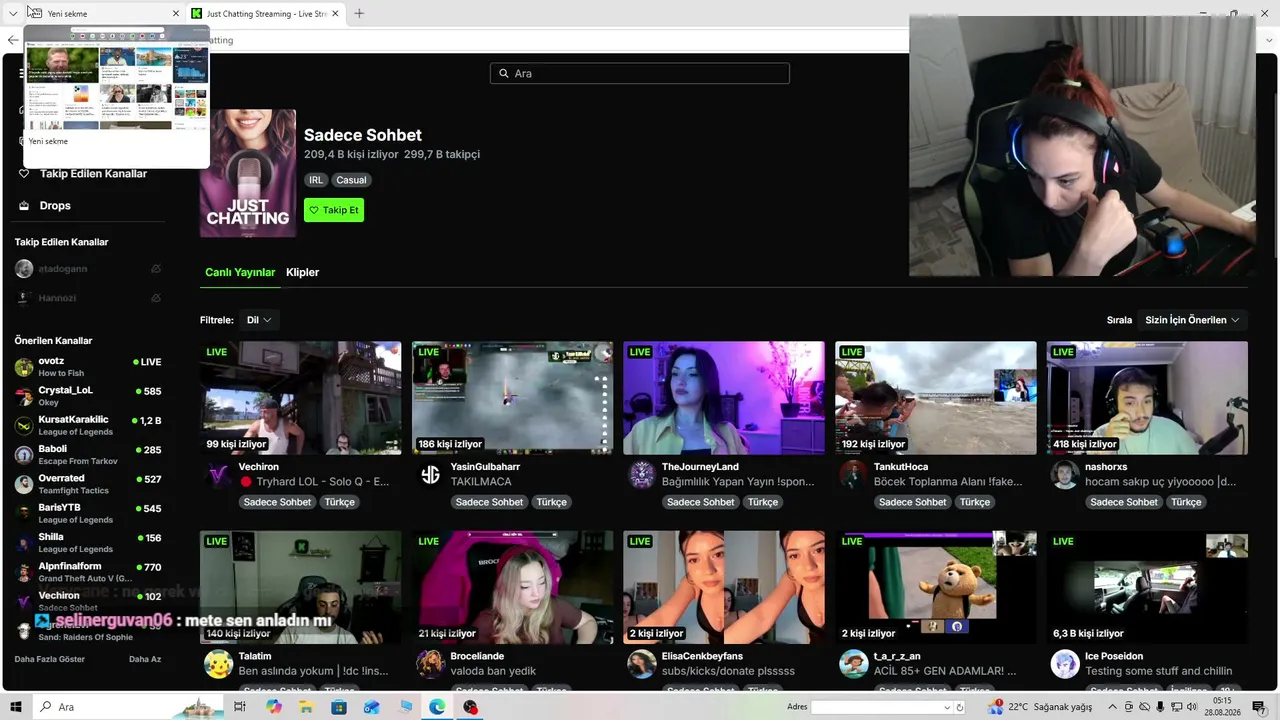The width and height of the screenshot is (1280, 720).
Task: Open the Dil language filter dropdown
Action: tap(258, 320)
